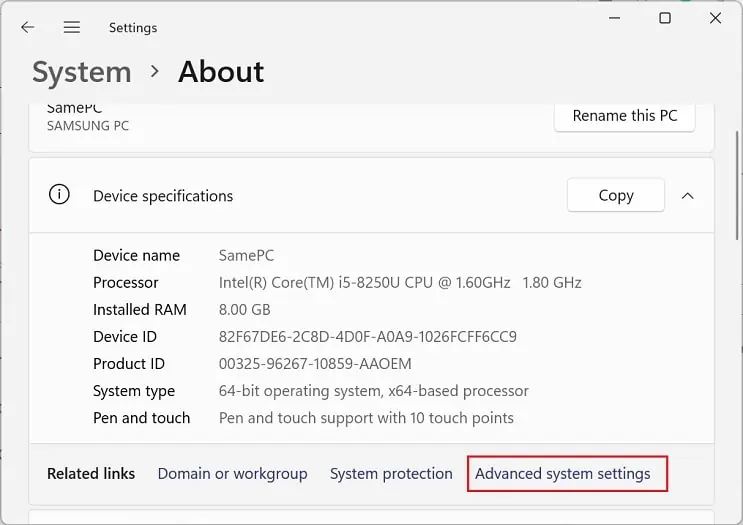Screen dimensions: 743x525
Task: Open Advanced system settings
Action: point(562,473)
